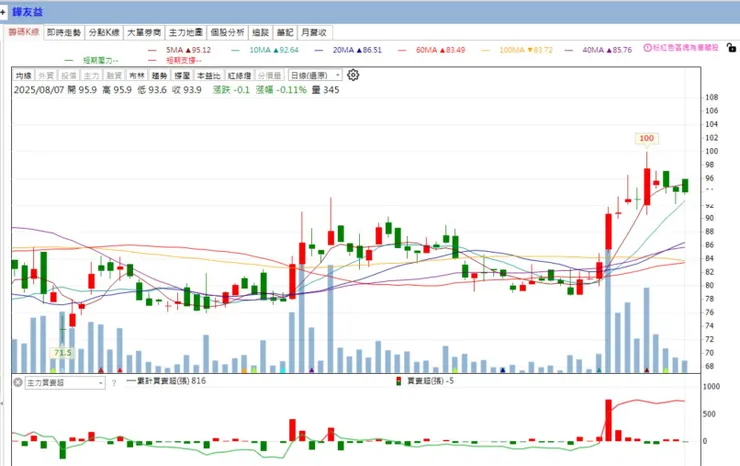Switch to the 月營收 tab

pos(314,33)
